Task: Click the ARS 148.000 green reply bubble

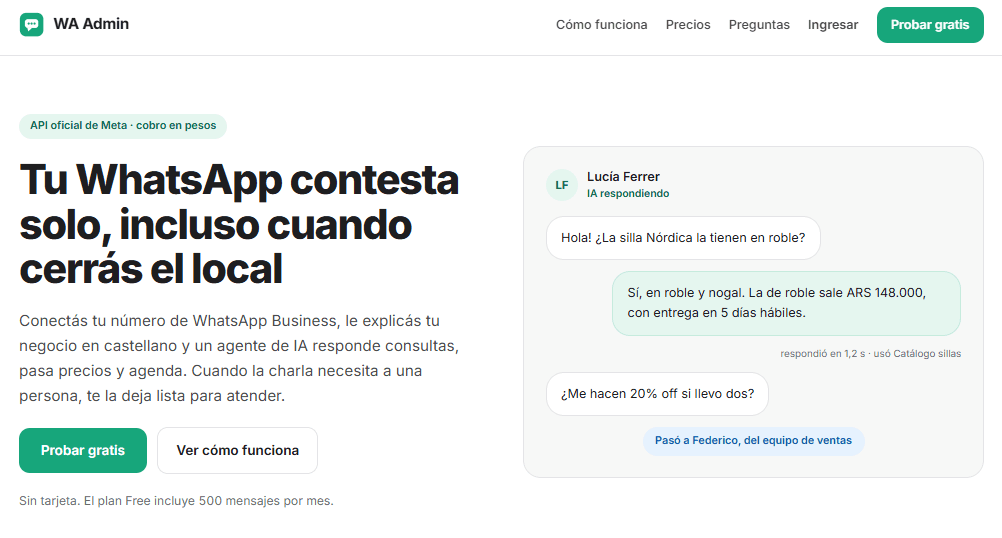Action: pos(786,303)
